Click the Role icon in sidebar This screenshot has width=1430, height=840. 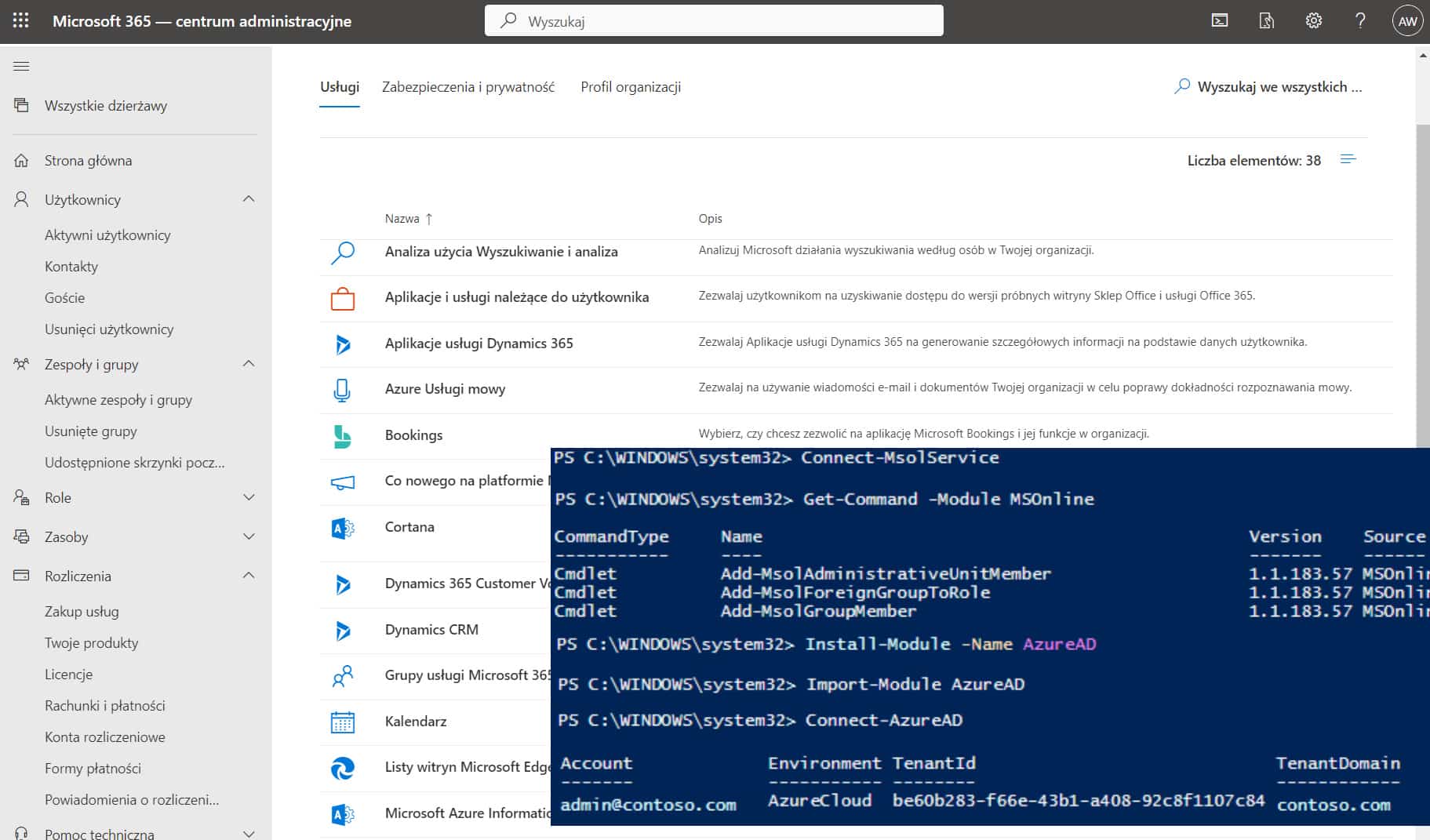click(21, 497)
